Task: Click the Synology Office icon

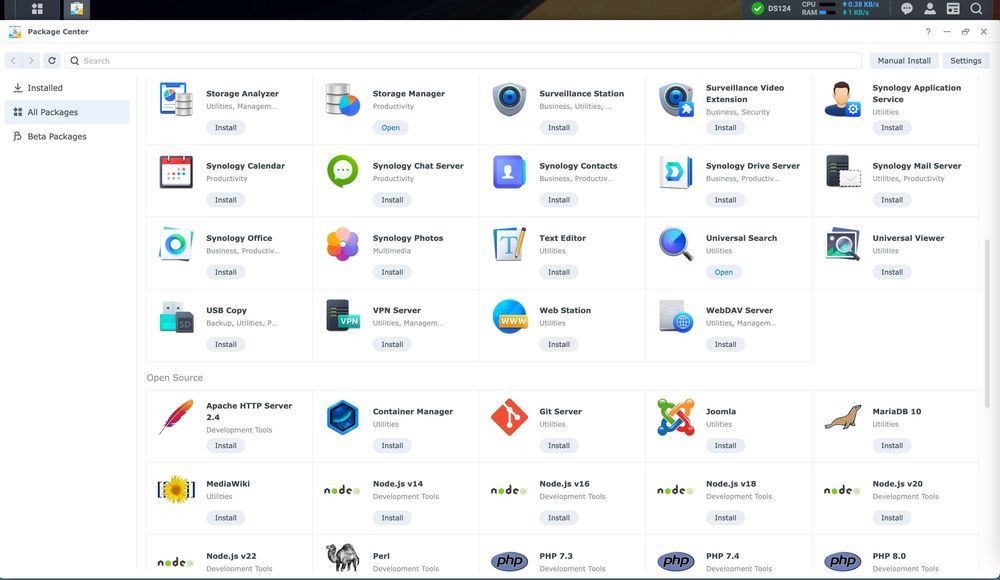Action: point(176,244)
